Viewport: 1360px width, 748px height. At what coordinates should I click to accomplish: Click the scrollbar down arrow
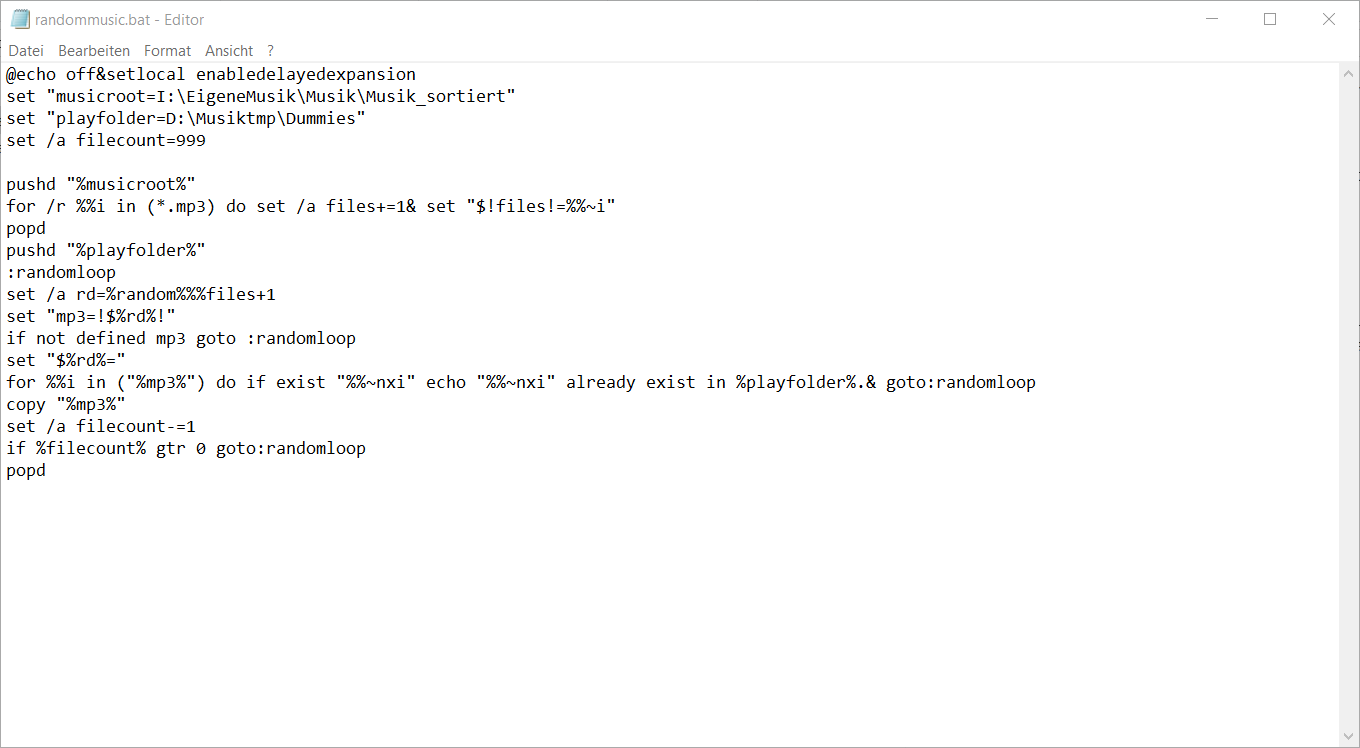(x=1349, y=737)
